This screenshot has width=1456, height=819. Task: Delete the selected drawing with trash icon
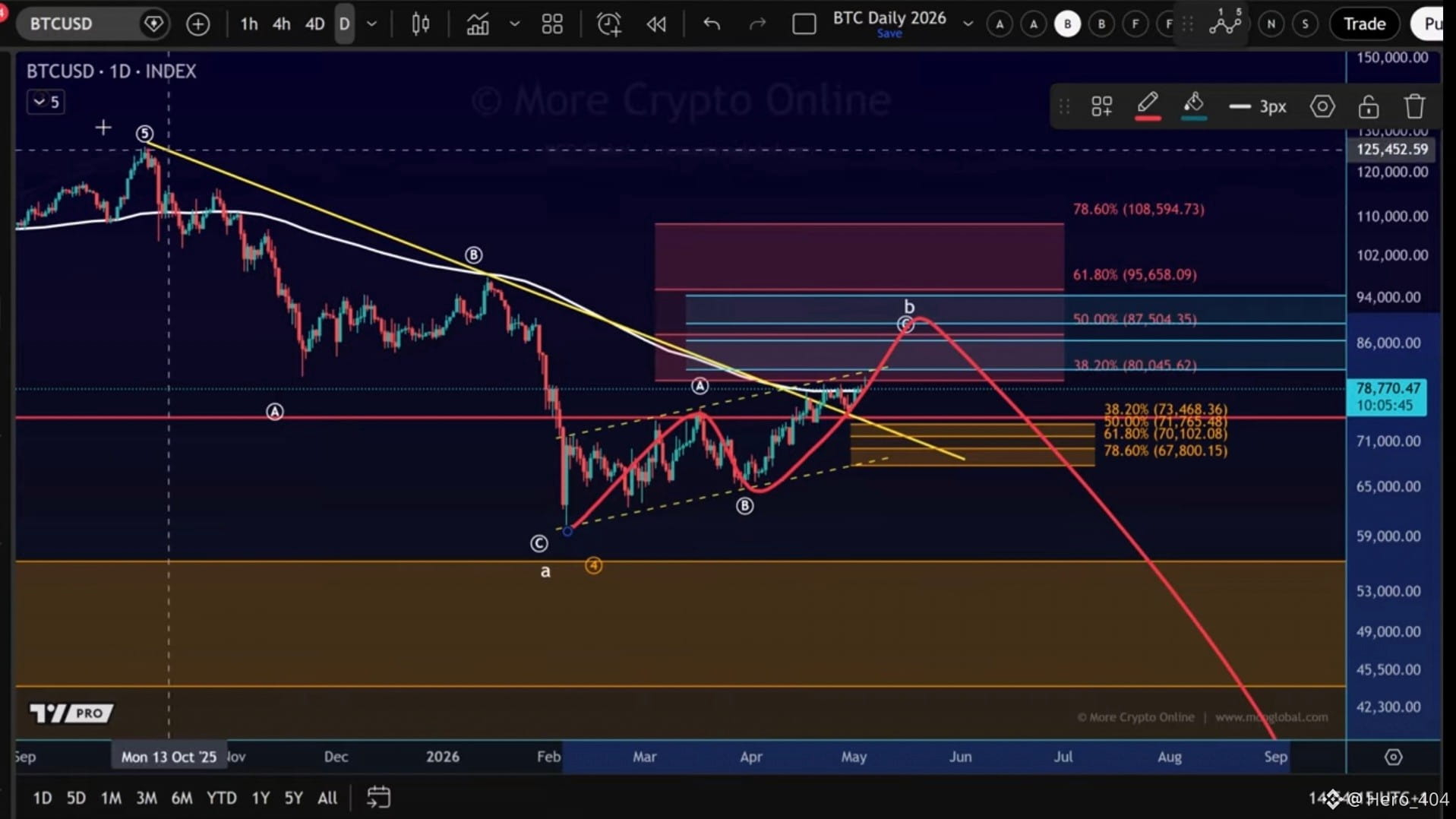point(1414,106)
